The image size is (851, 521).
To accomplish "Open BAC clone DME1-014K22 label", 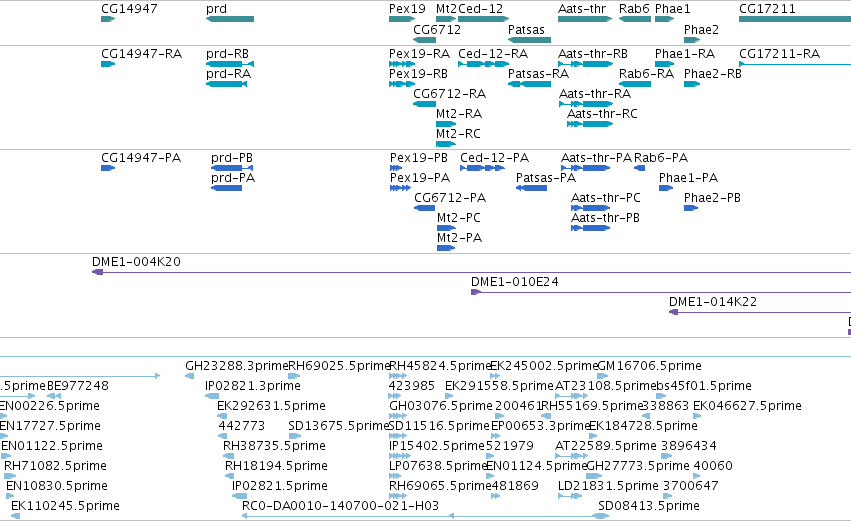I will 713,302.
